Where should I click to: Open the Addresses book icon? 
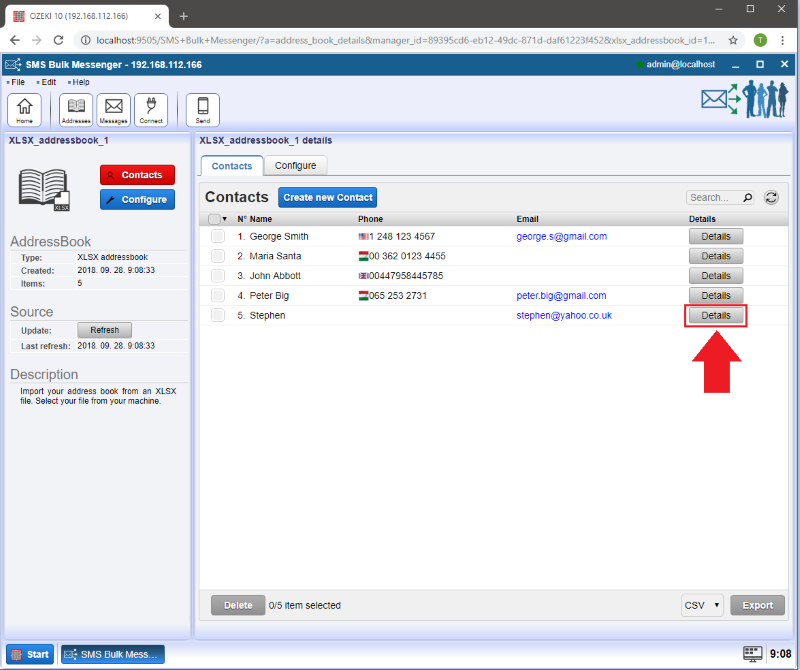[76, 109]
